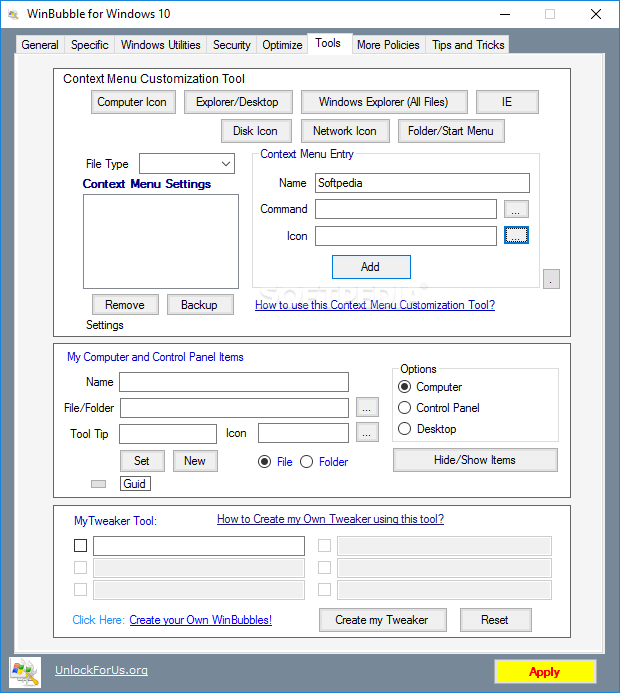The height and width of the screenshot is (693, 620).
Task: Open the Optimize tab
Action: pos(282,45)
